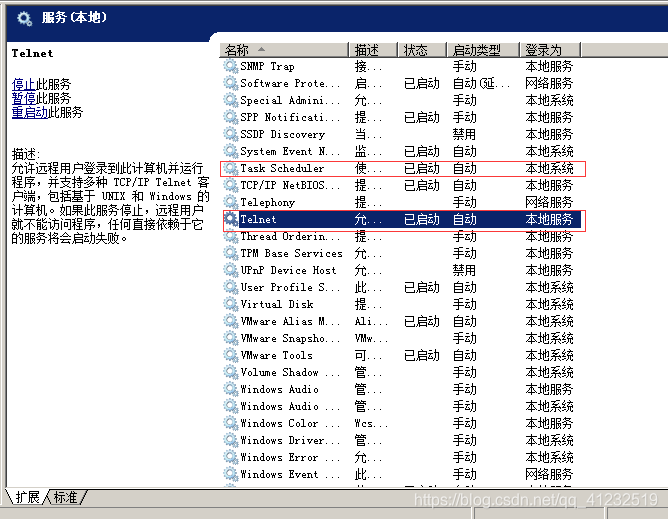Click the Task Scheduler service icon

coord(230,168)
